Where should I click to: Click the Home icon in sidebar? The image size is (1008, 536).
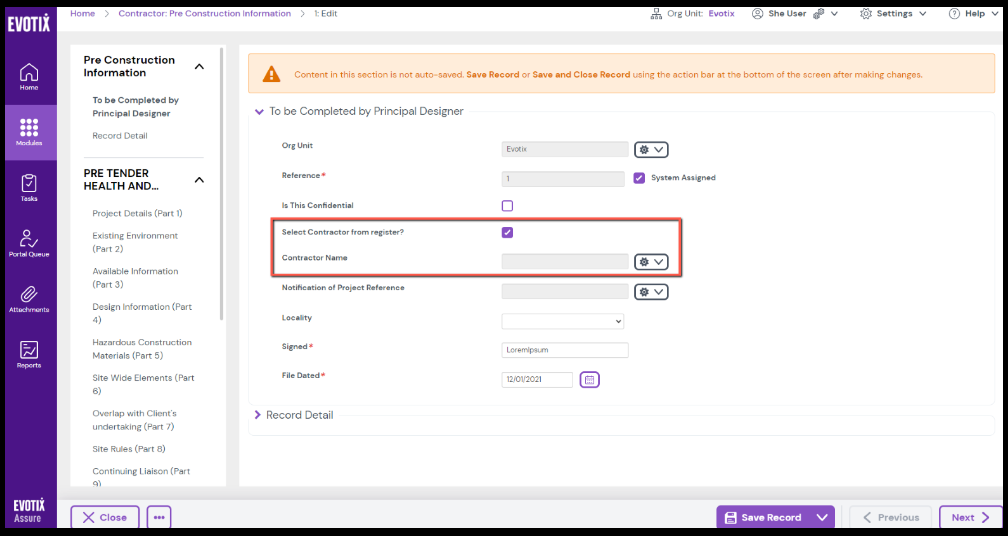(x=29, y=76)
